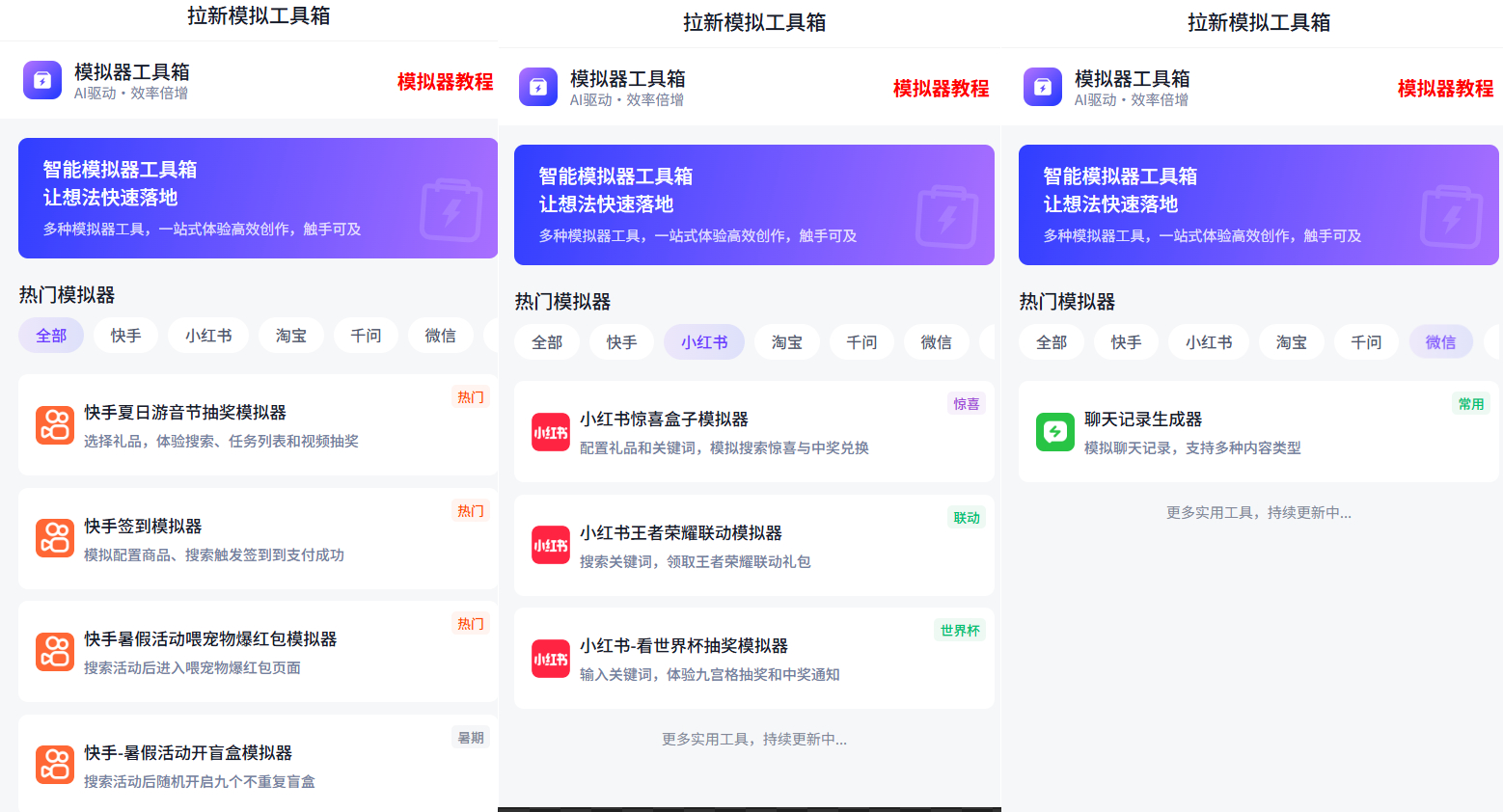This screenshot has height=812, width=1503.
Task: Switch to the 小红书 tab in the right panel
Action: (1209, 342)
